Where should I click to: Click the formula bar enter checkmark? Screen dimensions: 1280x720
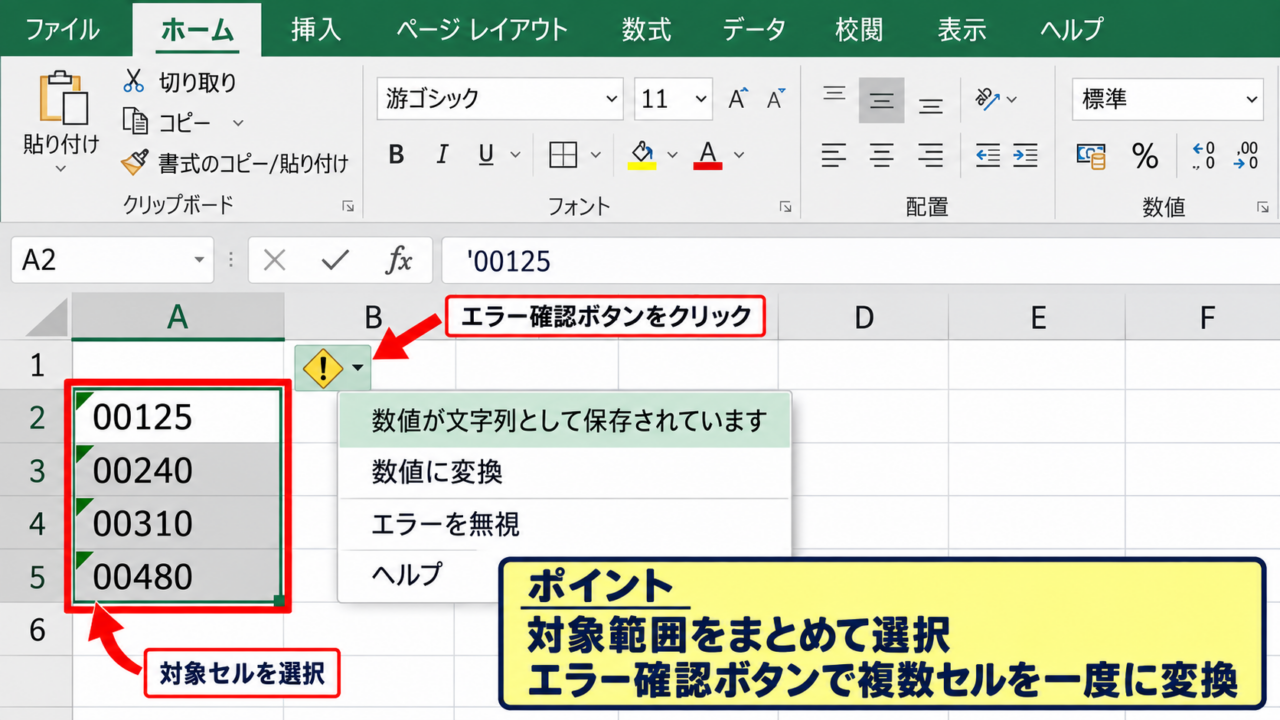tap(335, 261)
